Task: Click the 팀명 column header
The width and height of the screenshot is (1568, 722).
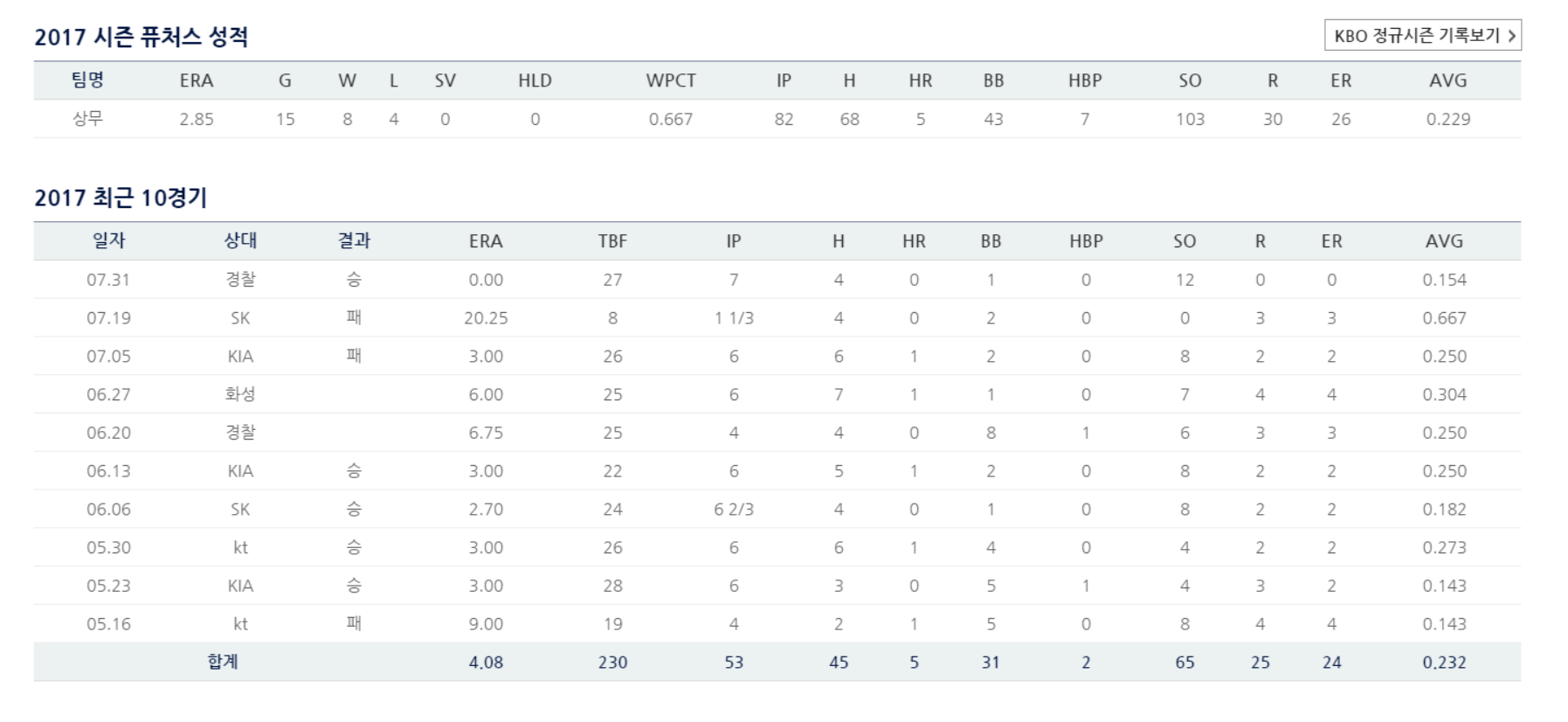Action: (87, 80)
